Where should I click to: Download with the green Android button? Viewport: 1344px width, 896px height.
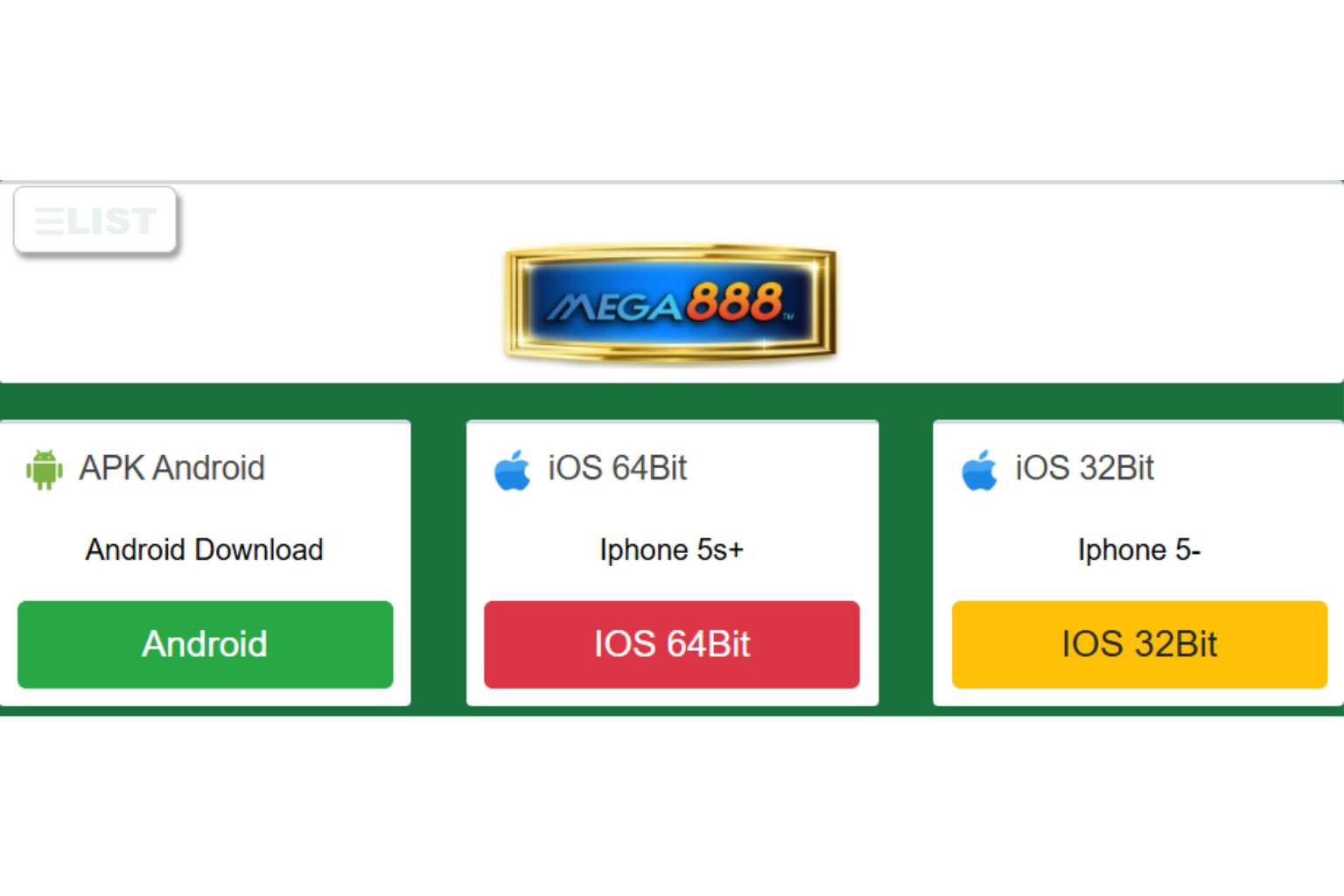pos(206,644)
